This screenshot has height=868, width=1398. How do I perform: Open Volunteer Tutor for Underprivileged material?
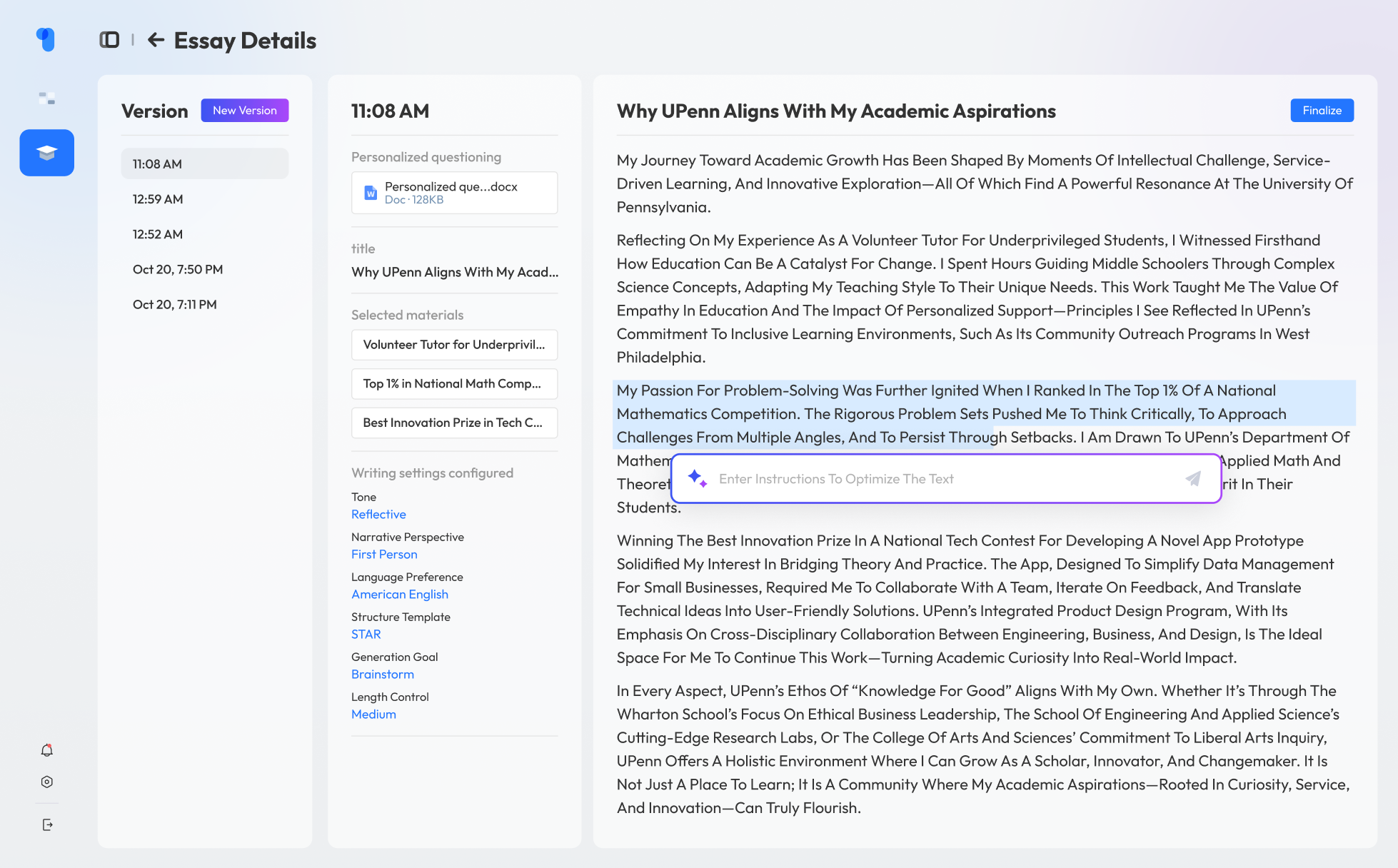point(454,345)
